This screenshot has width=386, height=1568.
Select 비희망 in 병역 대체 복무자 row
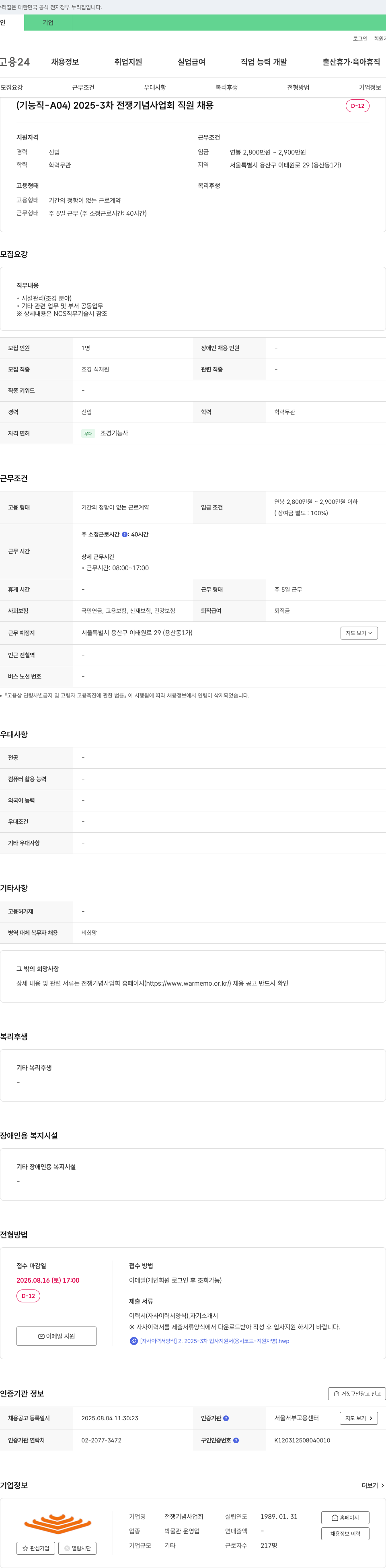(89, 933)
